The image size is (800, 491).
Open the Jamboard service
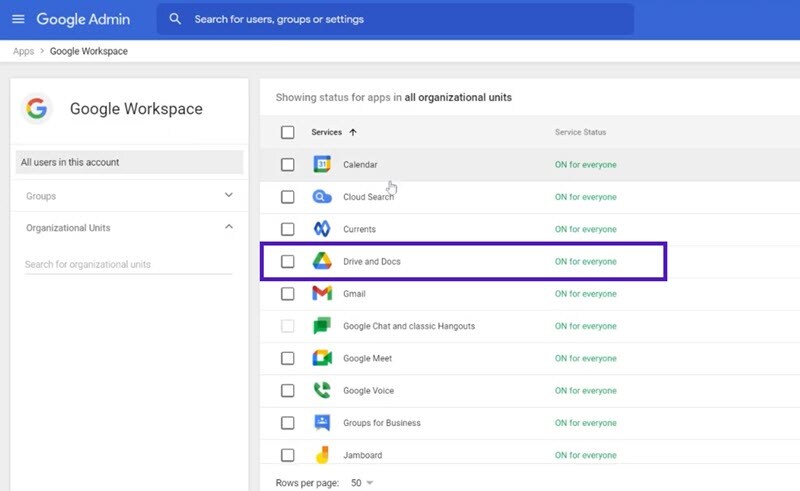(x=362, y=455)
